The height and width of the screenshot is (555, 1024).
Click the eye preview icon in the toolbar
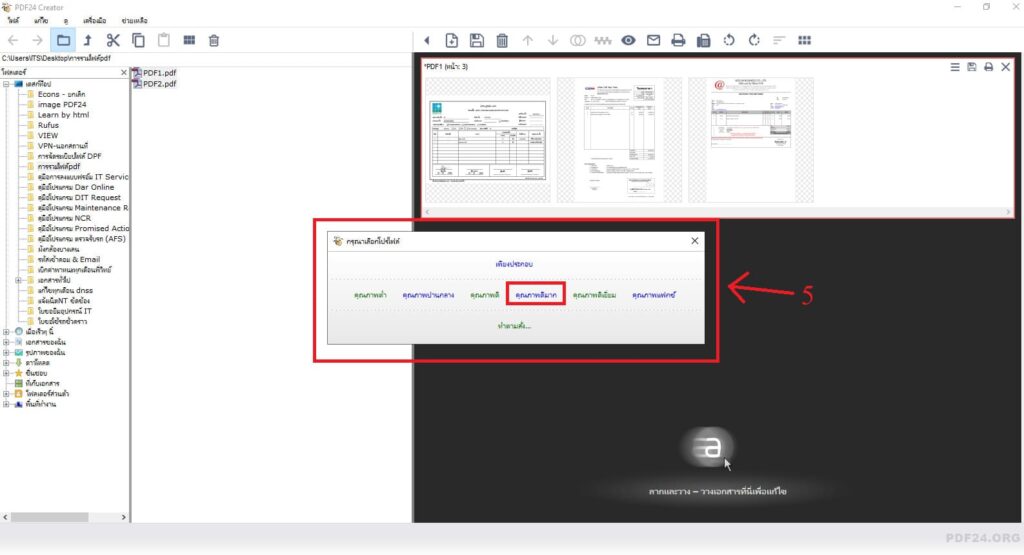click(628, 40)
